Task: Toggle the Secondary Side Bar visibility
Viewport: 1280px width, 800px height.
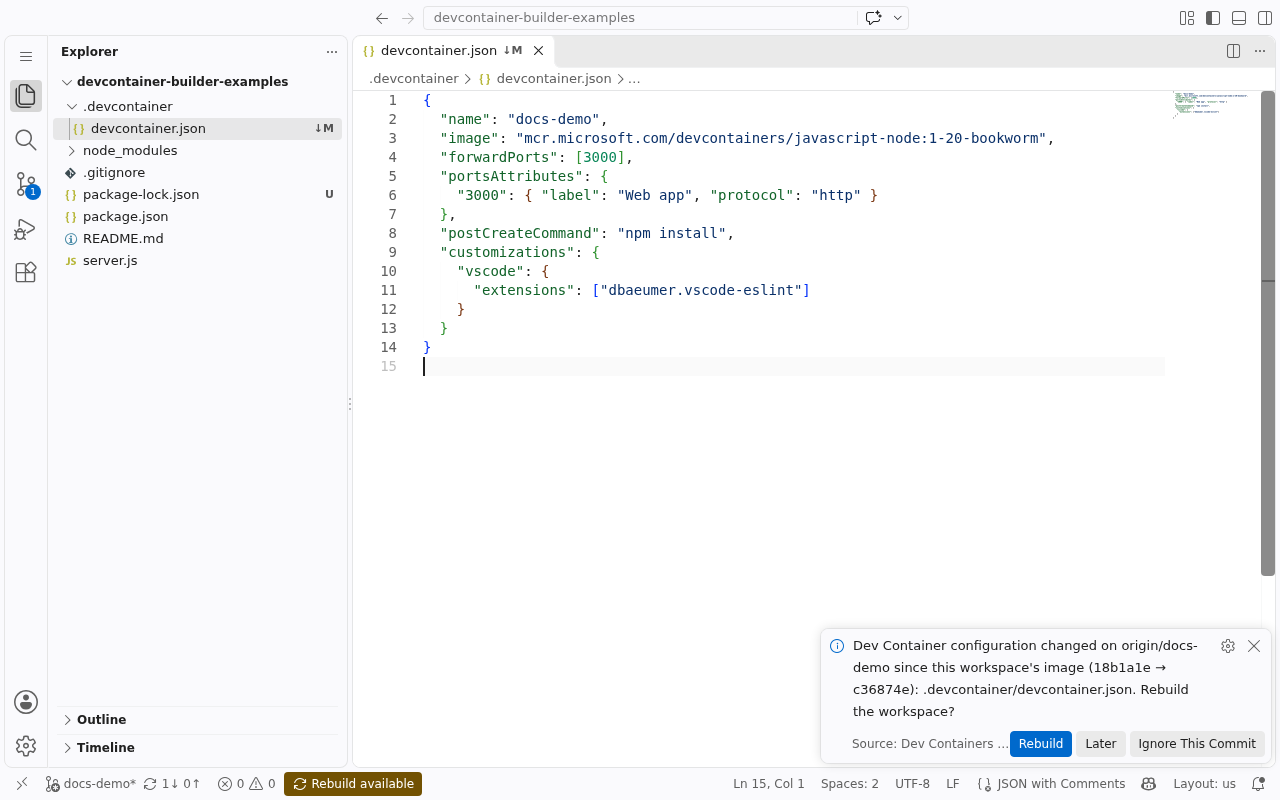Action: tap(1265, 18)
